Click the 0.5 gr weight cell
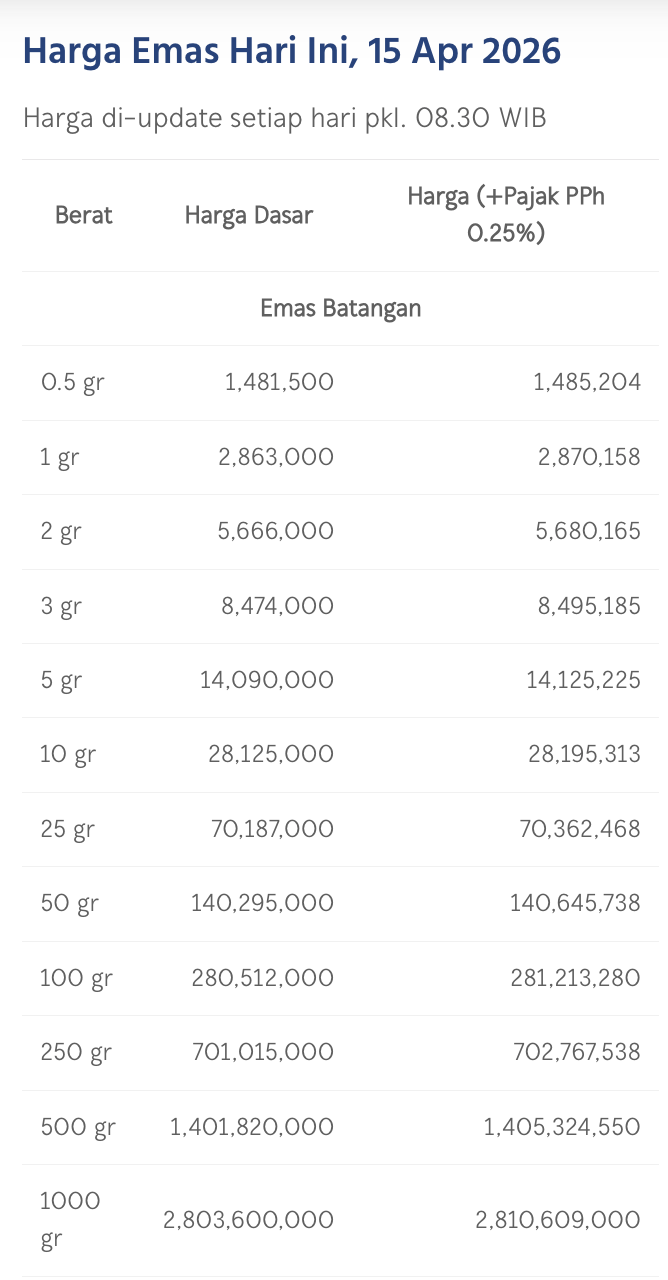 [x=72, y=382]
